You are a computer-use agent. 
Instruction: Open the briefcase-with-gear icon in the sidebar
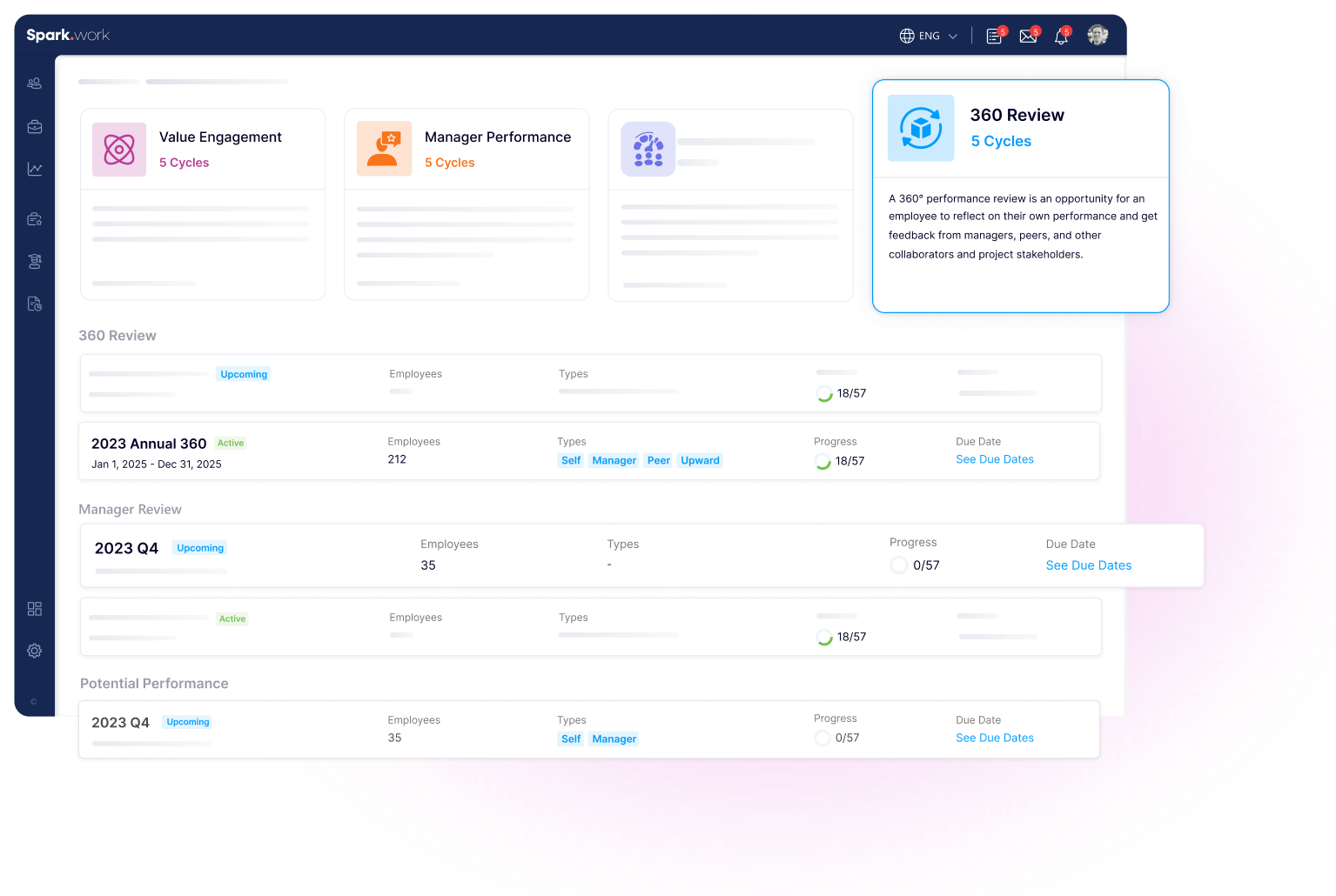pos(35,219)
